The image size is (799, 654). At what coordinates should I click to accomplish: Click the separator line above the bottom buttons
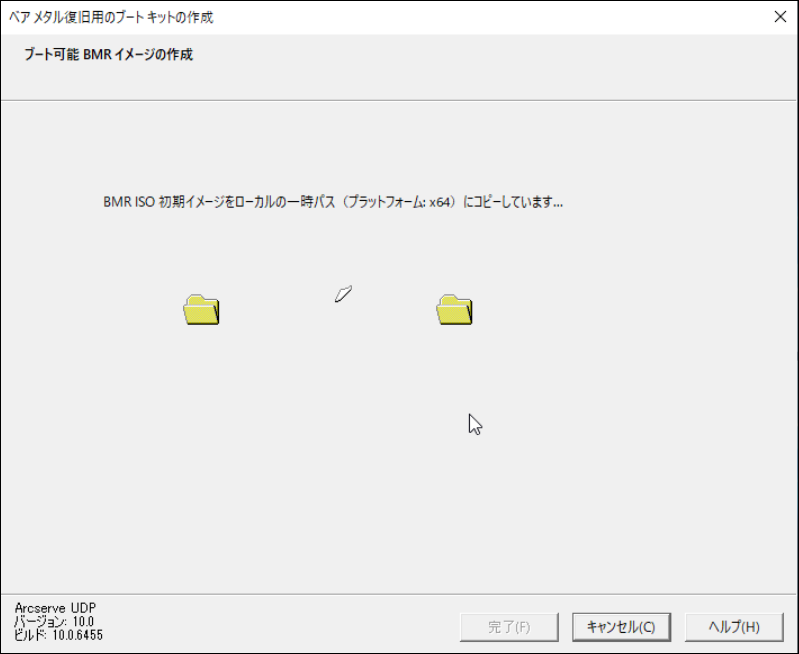pyautogui.click(x=400, y=594)
